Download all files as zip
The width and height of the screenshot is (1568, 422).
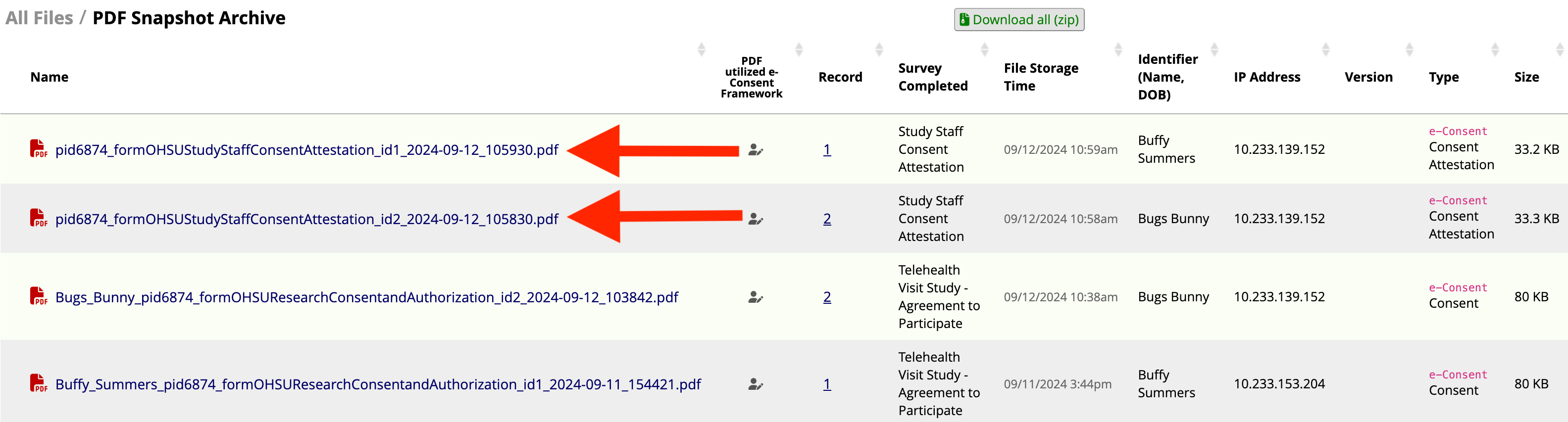coord(1018,19)
